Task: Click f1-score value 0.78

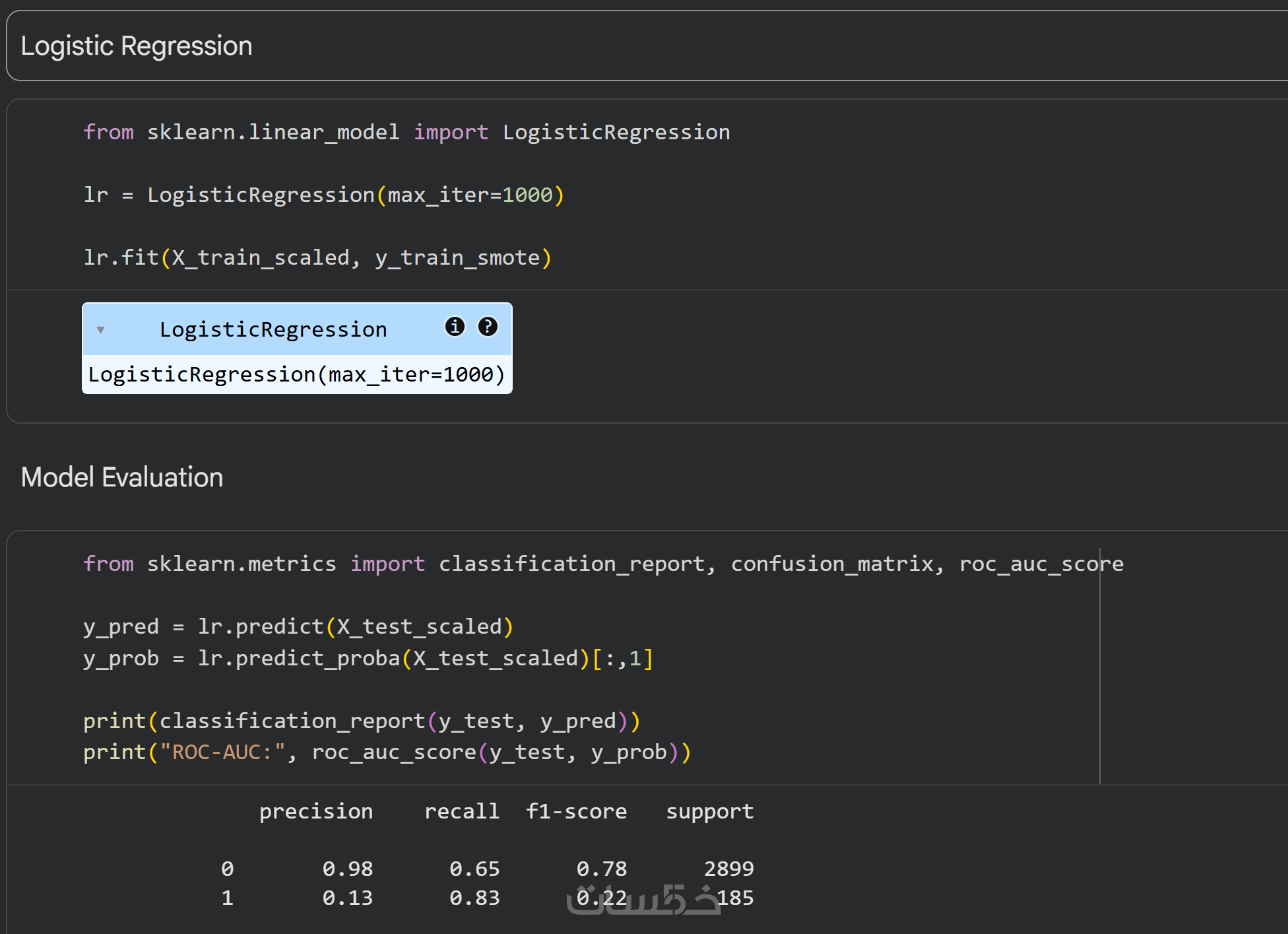Action: point(602,869)
